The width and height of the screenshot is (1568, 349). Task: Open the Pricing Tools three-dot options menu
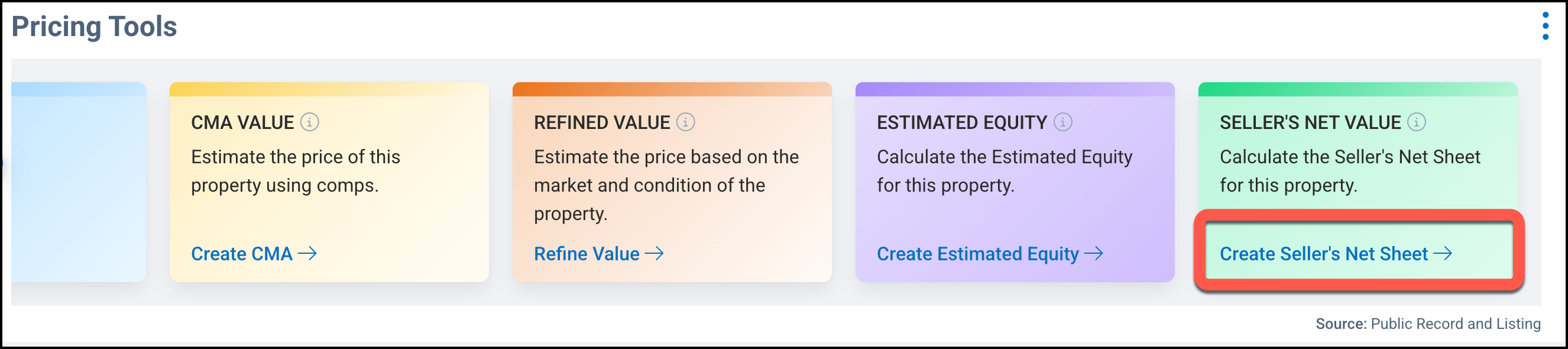1545,26
